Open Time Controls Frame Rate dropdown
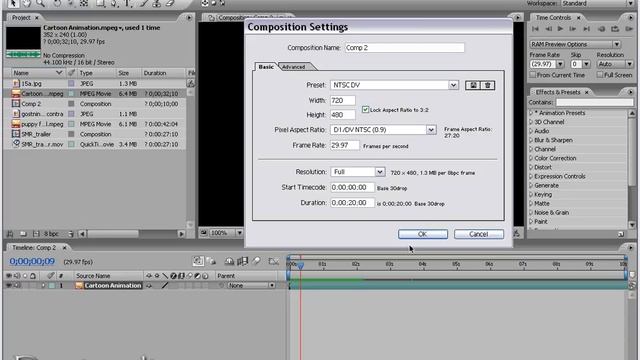 click(560, 64)
